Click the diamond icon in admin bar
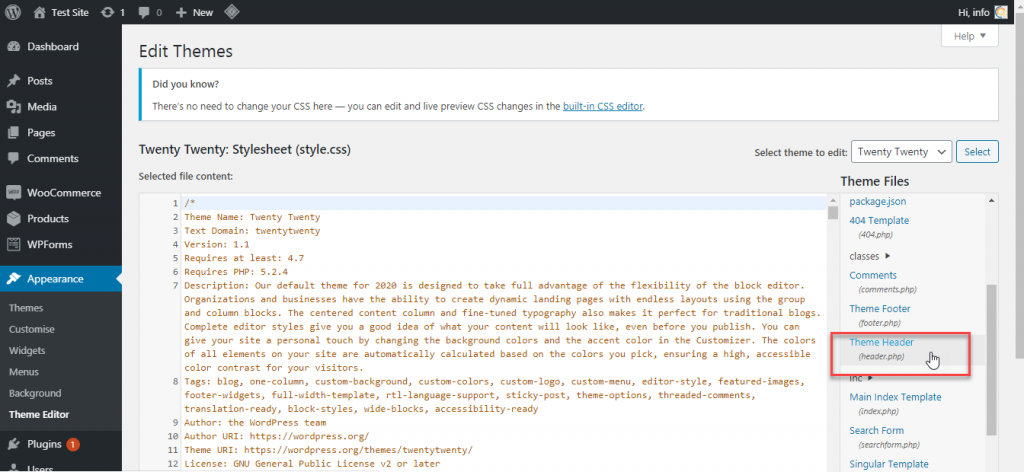 (231, 12)
